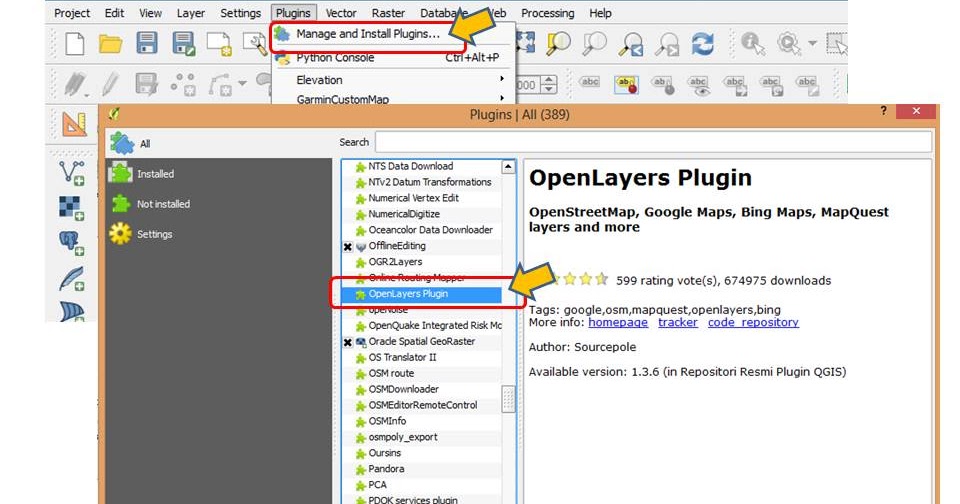Click the highlighted labeling options icon

pyautogui.click(x=626, y=84)
